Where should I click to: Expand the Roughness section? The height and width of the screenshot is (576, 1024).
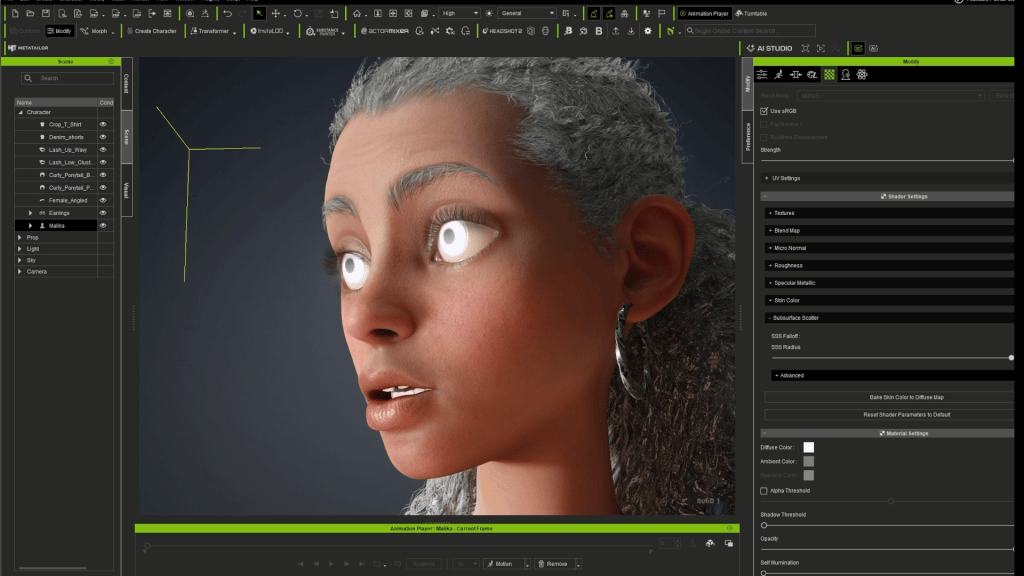pos(889,266)
